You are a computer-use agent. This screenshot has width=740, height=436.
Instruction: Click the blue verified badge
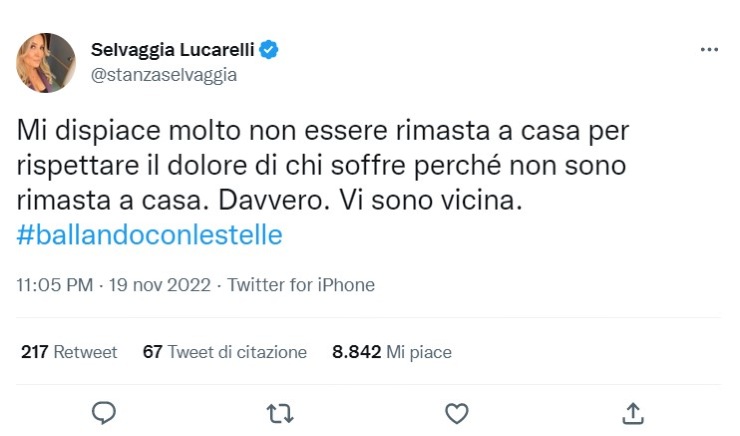269,49
